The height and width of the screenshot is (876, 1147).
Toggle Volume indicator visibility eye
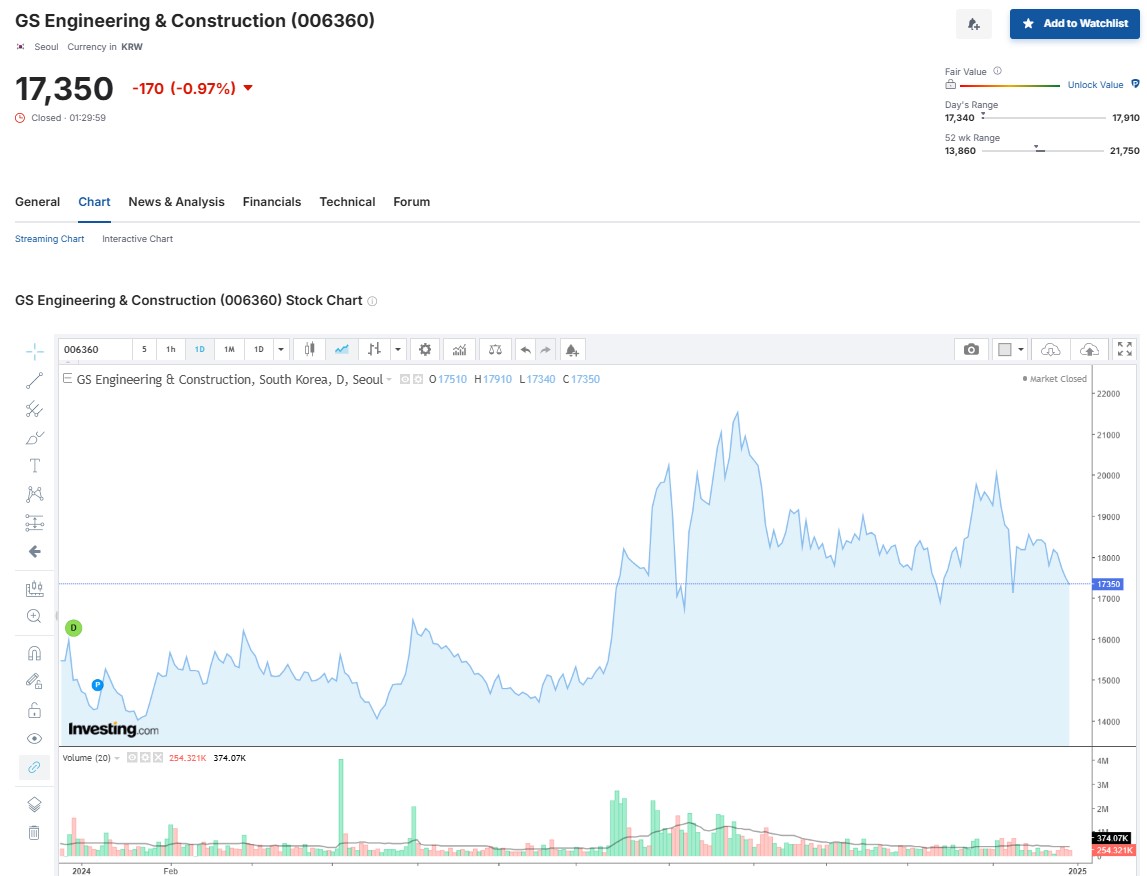pos(132,758)
